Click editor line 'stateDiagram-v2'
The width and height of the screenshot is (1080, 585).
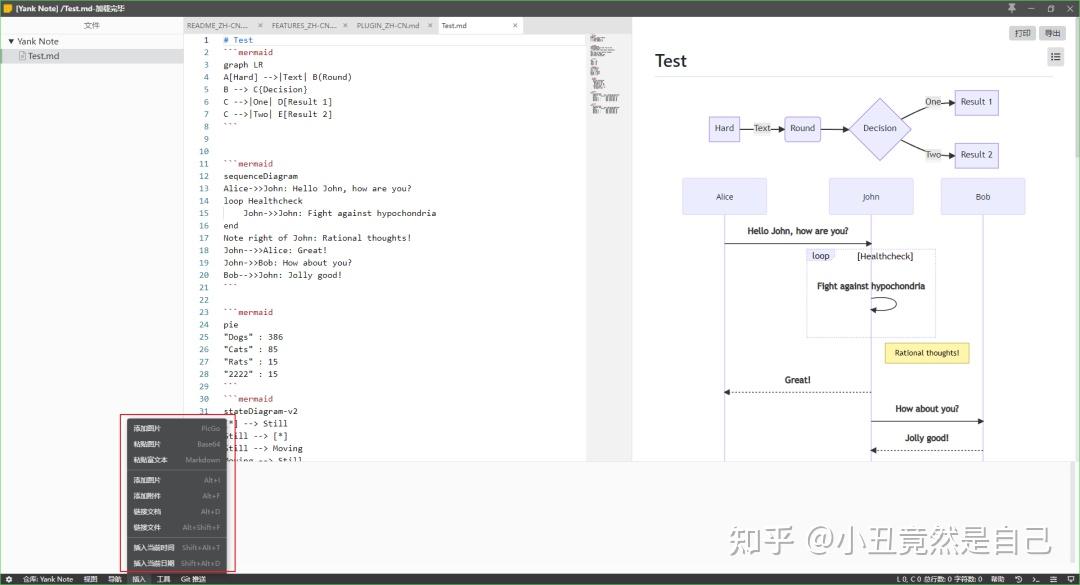(260, 411)
